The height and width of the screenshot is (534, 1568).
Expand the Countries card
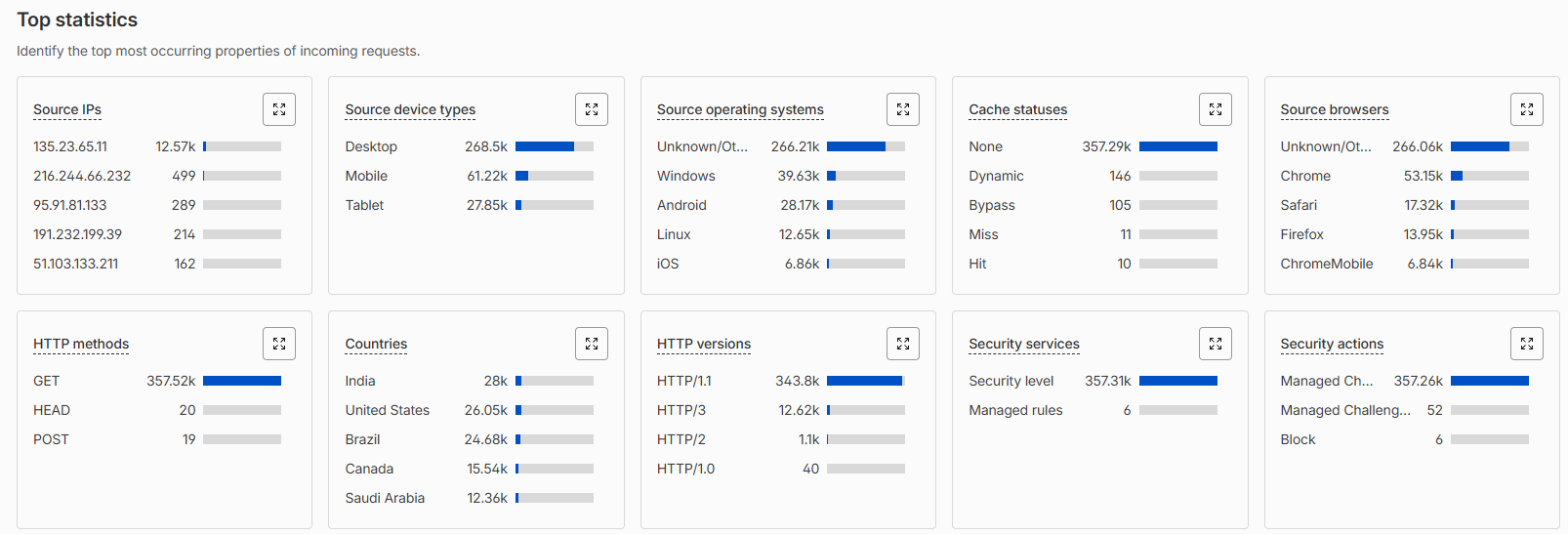[592, 344]
